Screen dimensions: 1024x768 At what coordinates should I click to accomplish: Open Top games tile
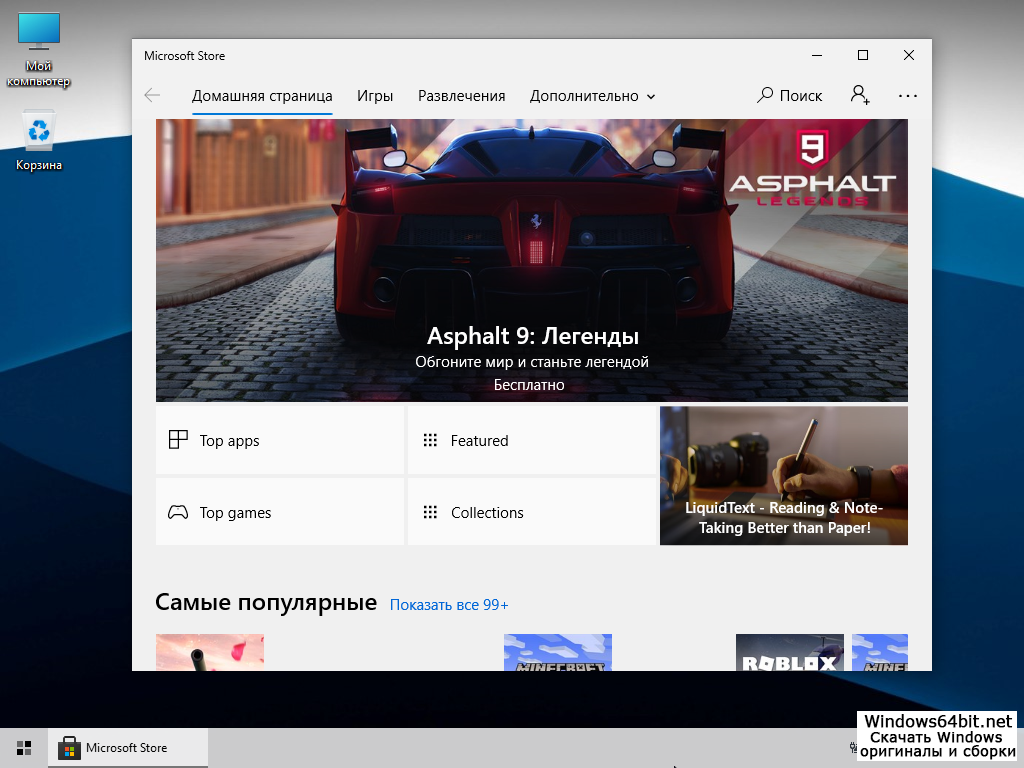[280, 512]
